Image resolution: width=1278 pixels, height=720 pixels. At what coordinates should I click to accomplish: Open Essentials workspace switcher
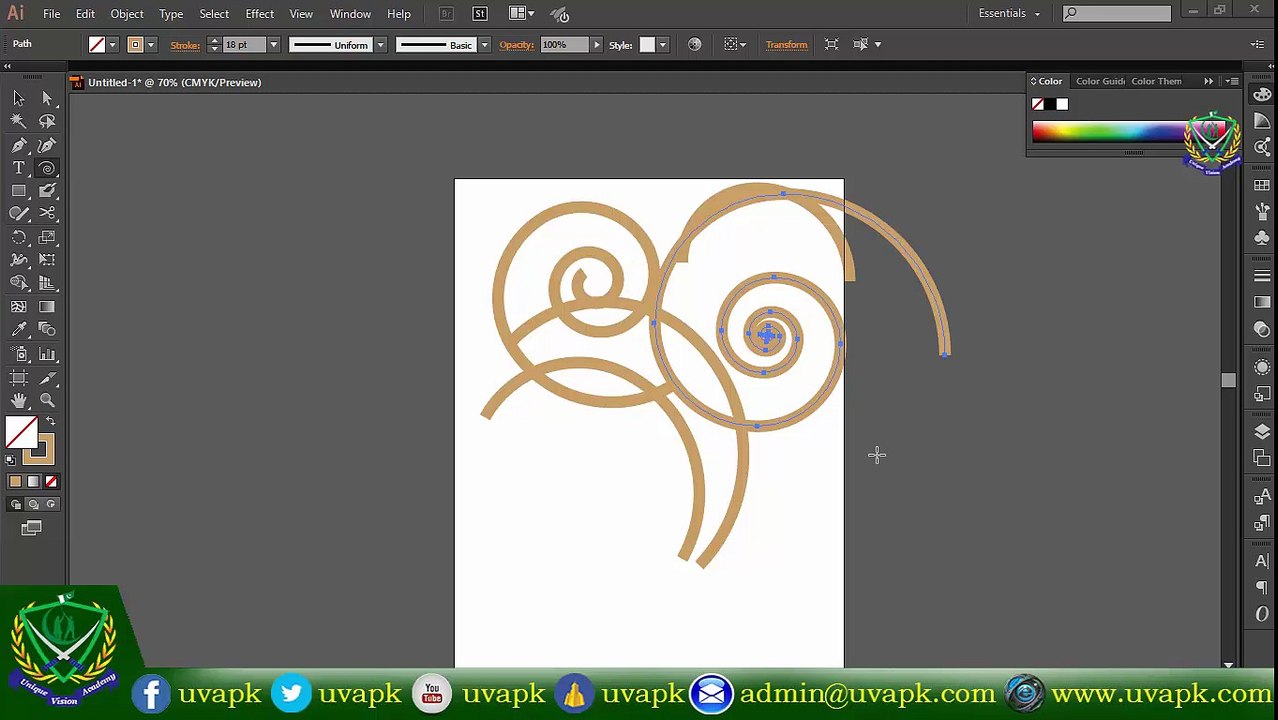click(x=1009, y=13)
